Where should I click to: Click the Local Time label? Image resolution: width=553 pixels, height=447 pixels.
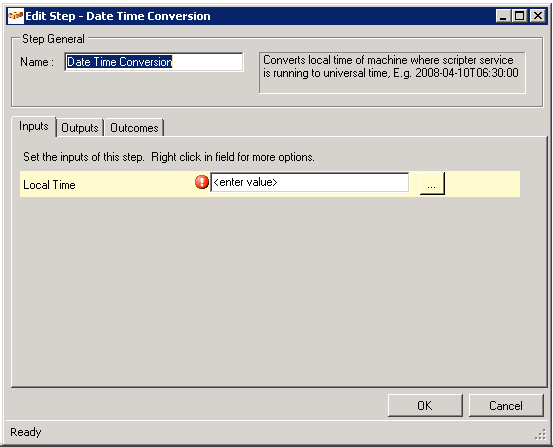(49, 185)
